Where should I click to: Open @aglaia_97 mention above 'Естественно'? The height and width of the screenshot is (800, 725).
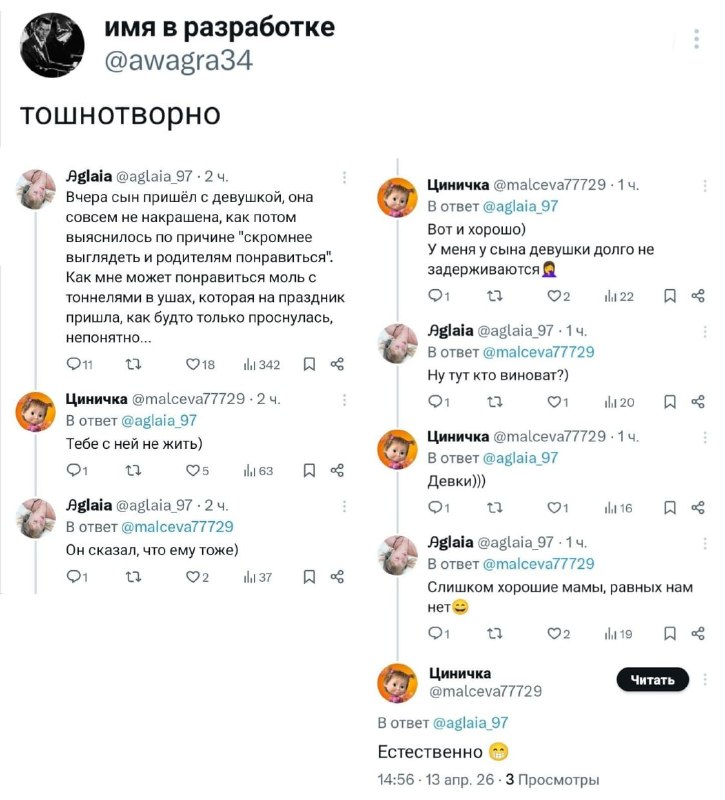(470, 722)
